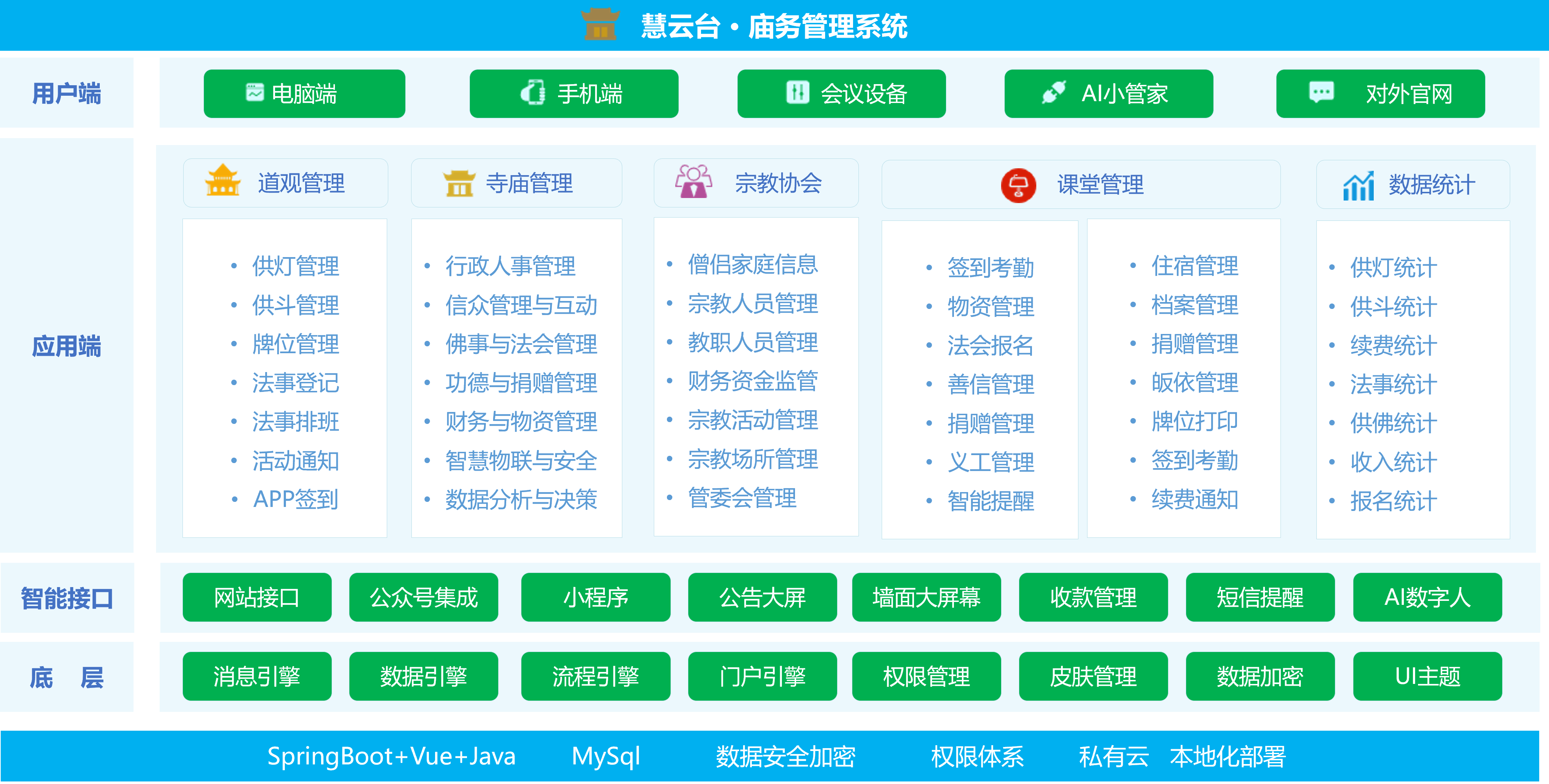Click the 数据加密 button
Viewport: 1549px width, 784px height.
(x=1260, y=676)
